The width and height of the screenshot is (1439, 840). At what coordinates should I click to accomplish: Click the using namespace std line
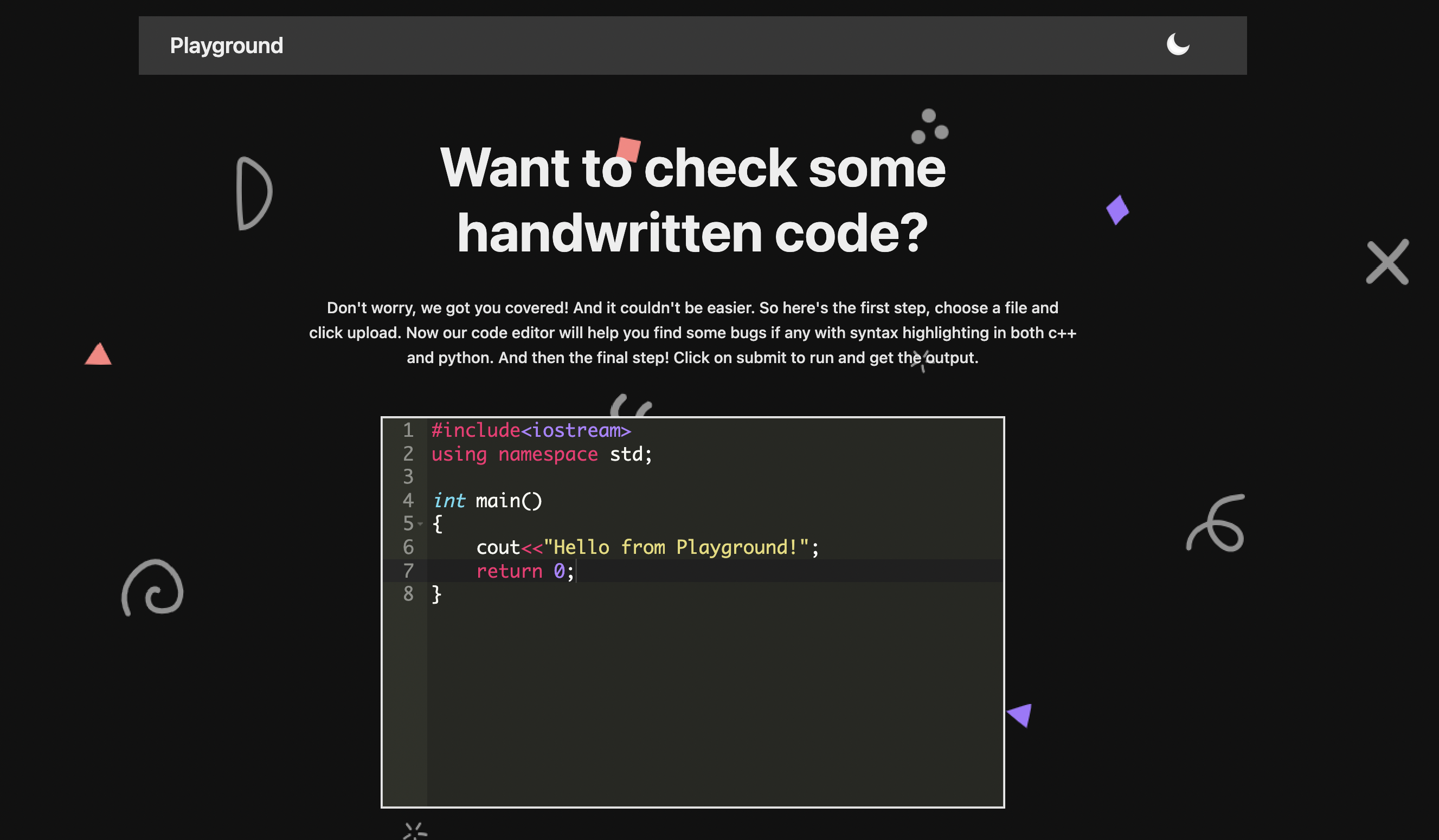(x=541, y=454)
